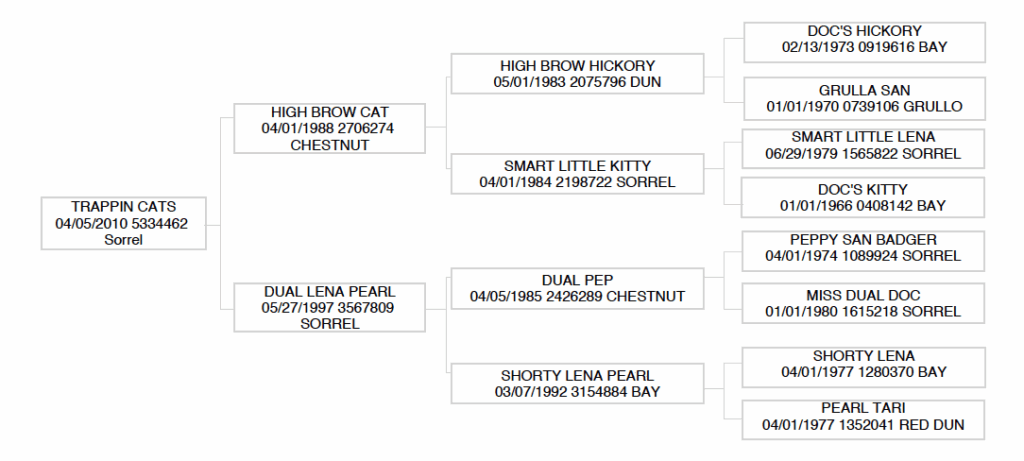Open the PEPPY SAN BADGER entry
The height and width of the screenshot is (461, 1024).
[x=864, y=248]
